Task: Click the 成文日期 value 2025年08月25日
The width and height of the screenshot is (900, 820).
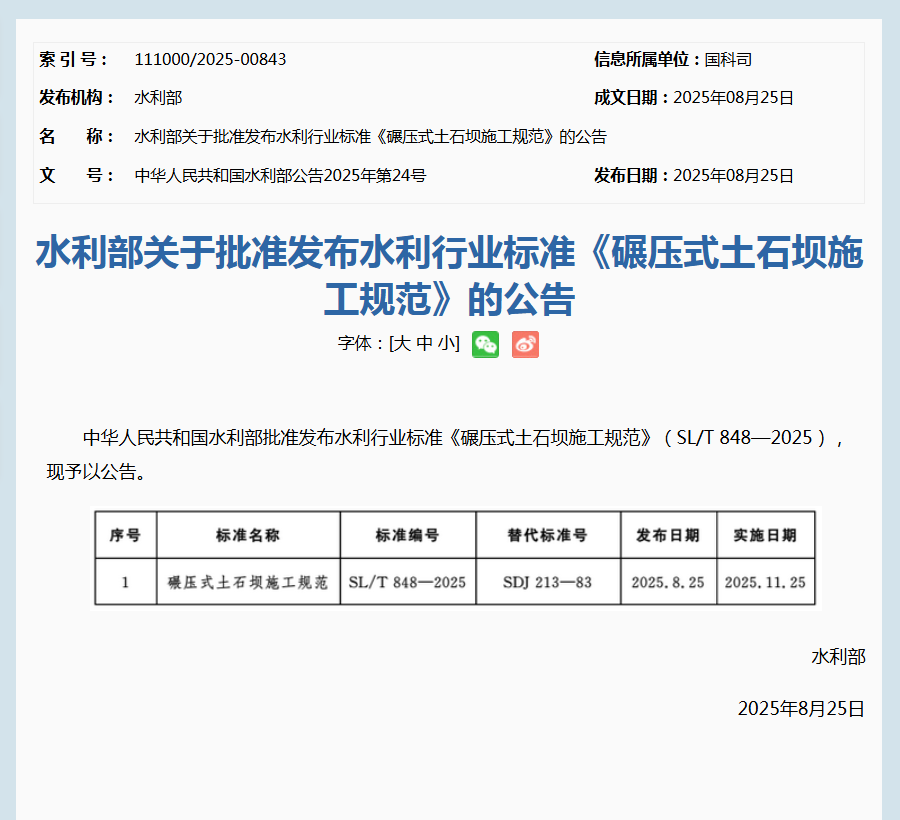Action: click(x=733, y=98)
